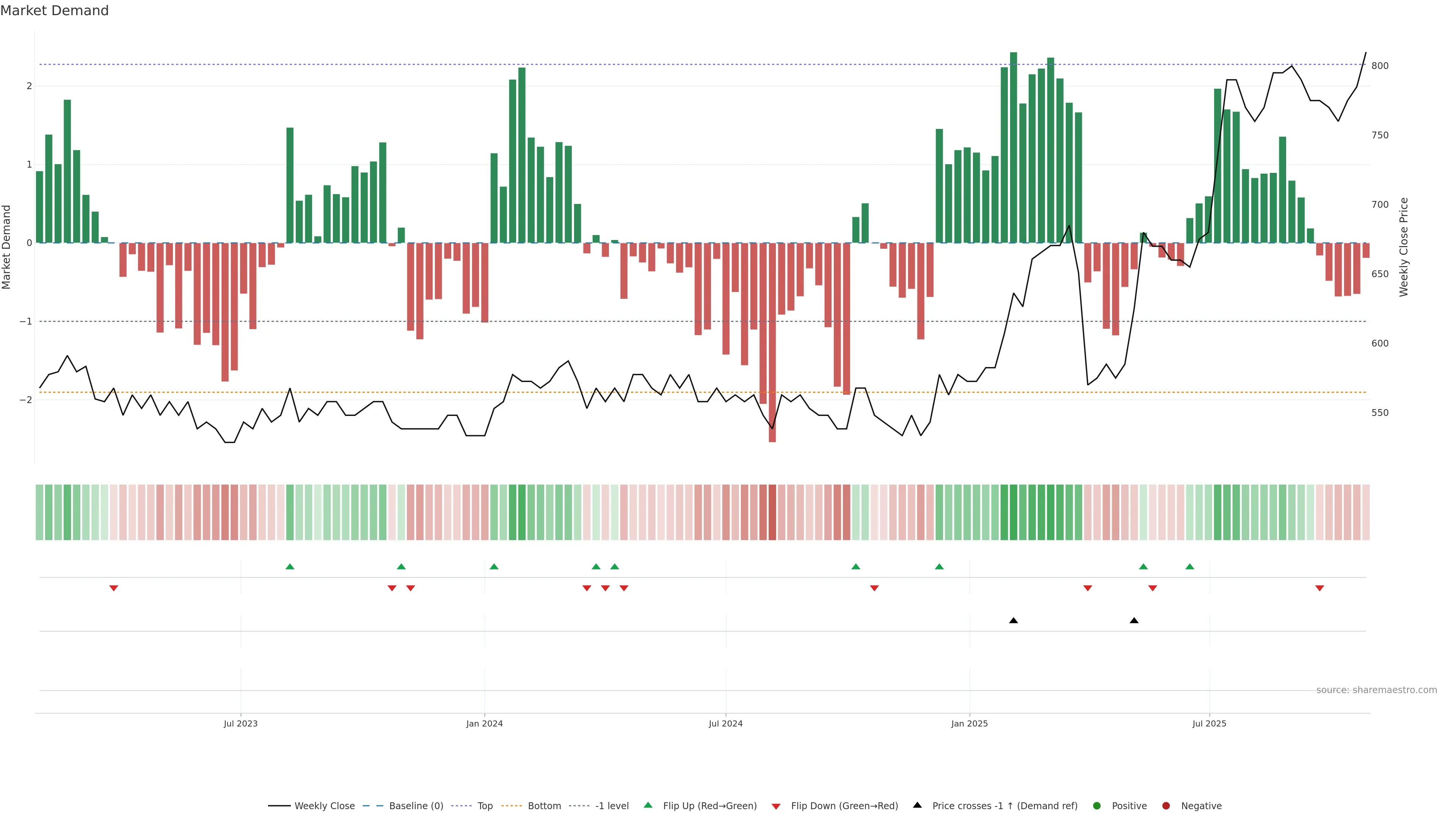This screenshot has height=819, width=1456.
Task: Click black Price crosses -1 legend triangle
Action: [917, 805]
